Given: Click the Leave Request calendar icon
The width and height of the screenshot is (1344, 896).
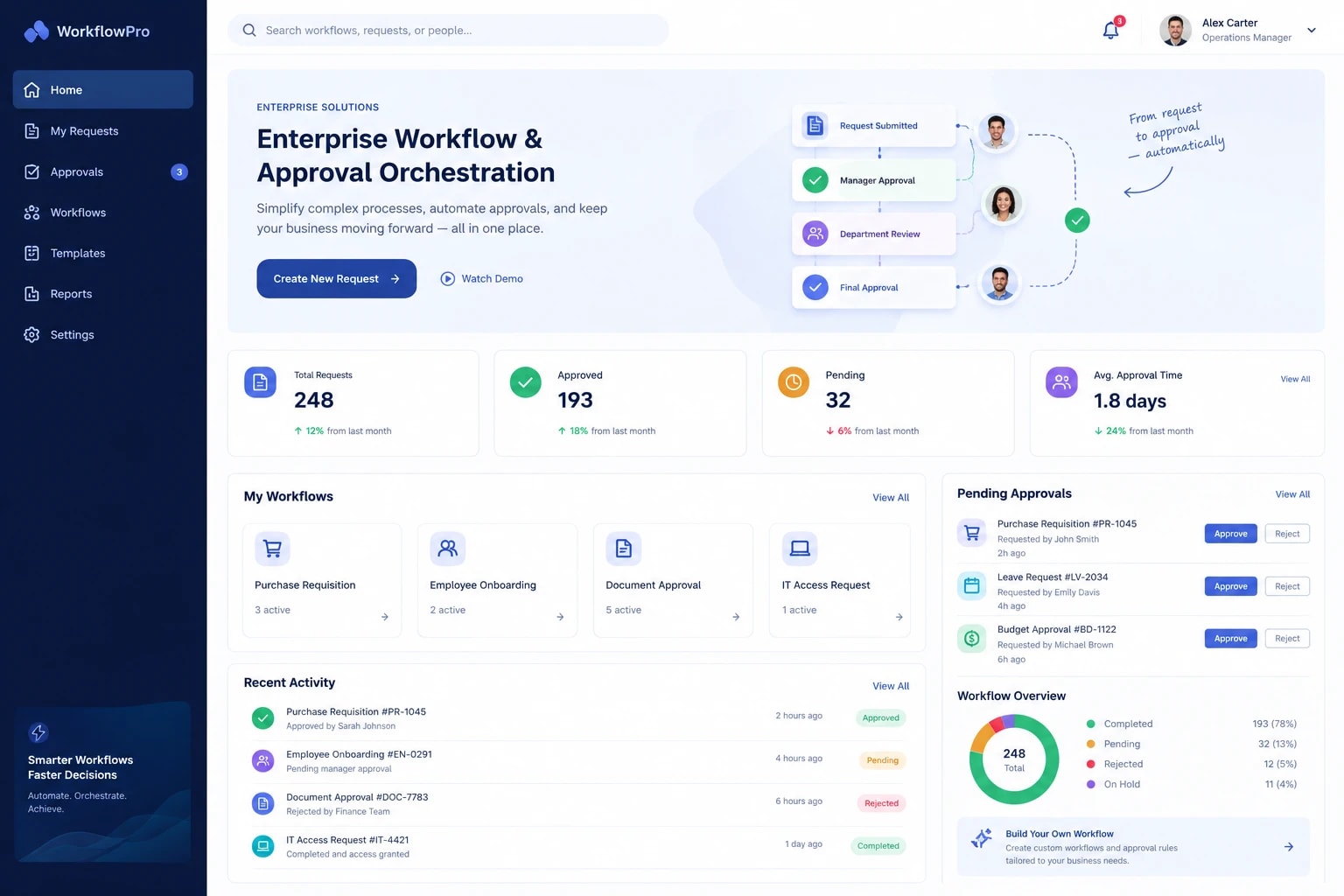Looking at the screenshot, I should [971, 586].
